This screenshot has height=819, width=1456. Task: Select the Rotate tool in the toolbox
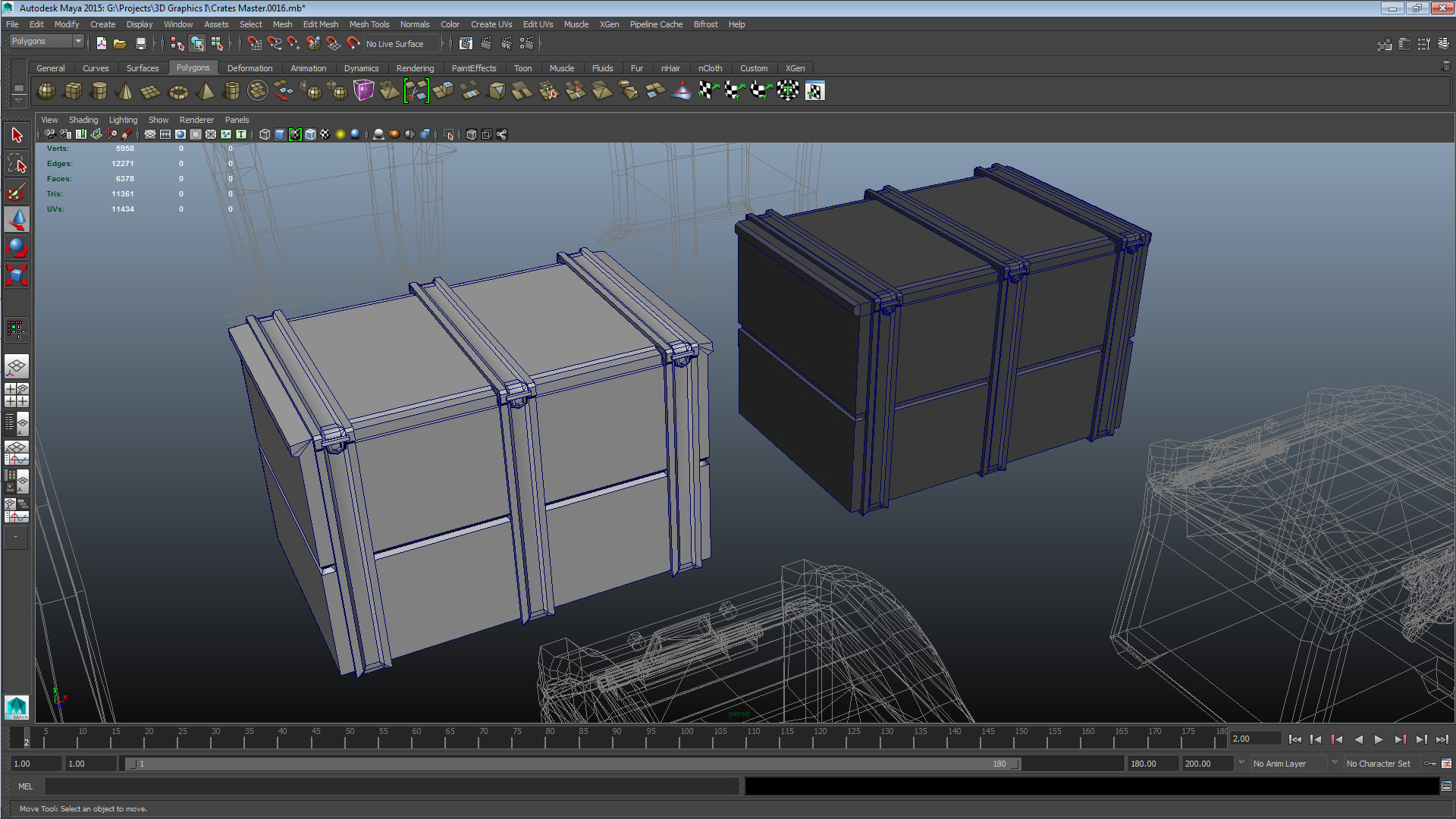coord(17,248)
